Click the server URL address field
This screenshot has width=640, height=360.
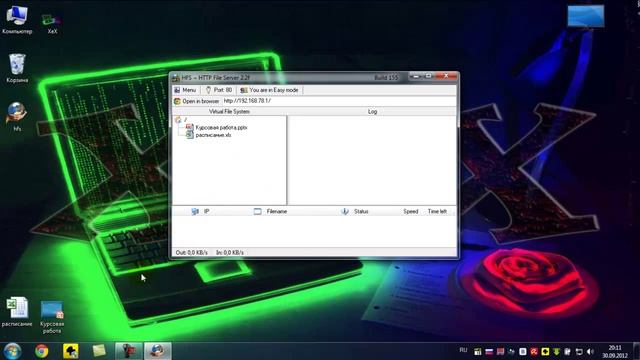point(339,101)
